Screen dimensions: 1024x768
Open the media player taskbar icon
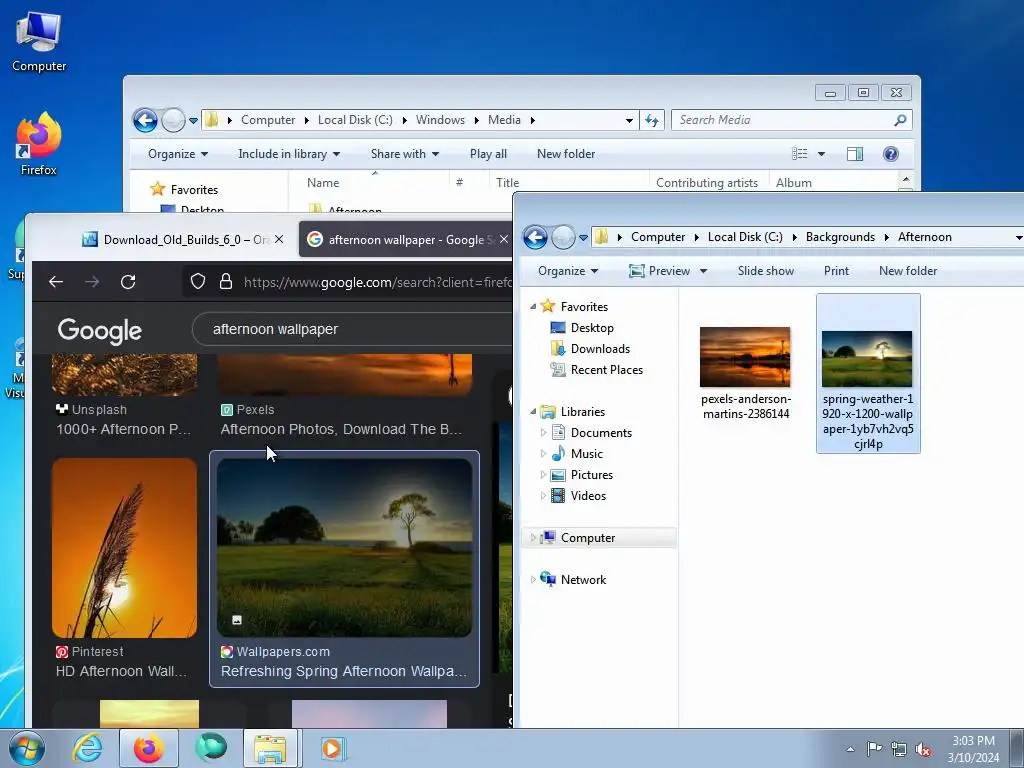pos(332,748)
